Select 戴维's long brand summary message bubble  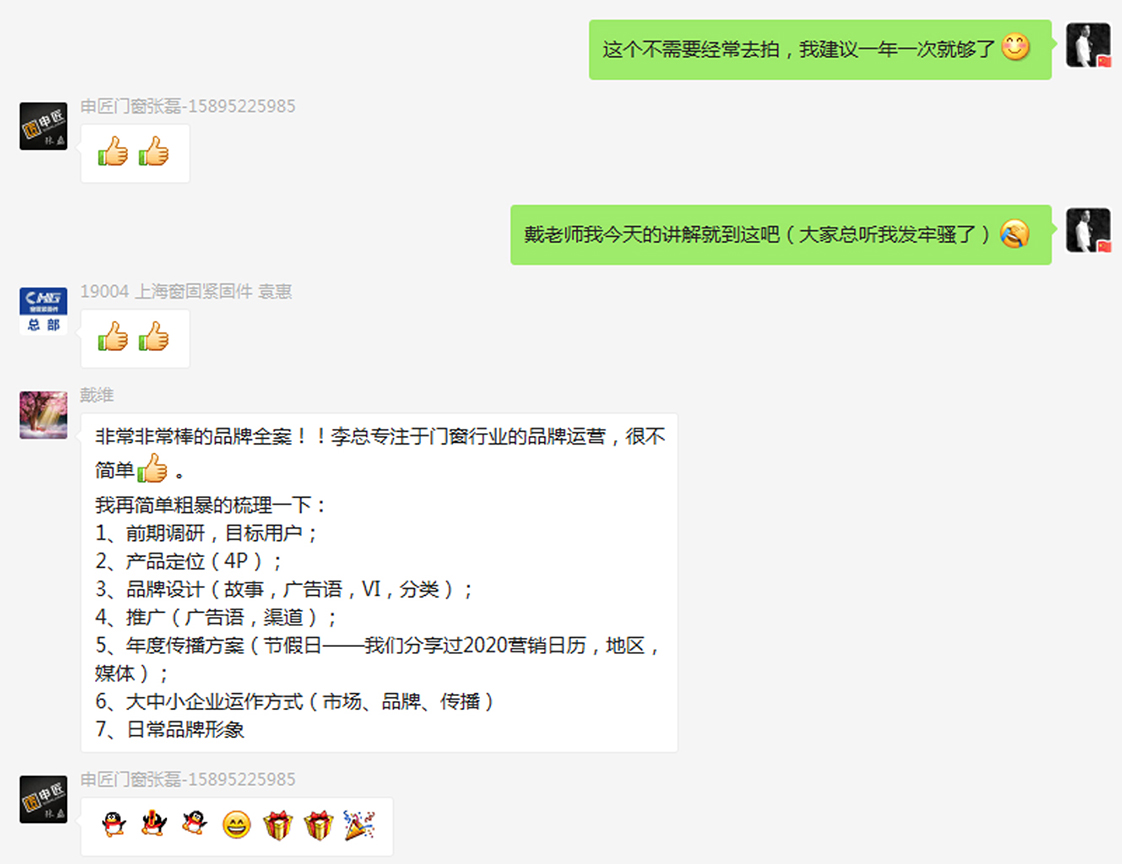[x=379, y=583]
